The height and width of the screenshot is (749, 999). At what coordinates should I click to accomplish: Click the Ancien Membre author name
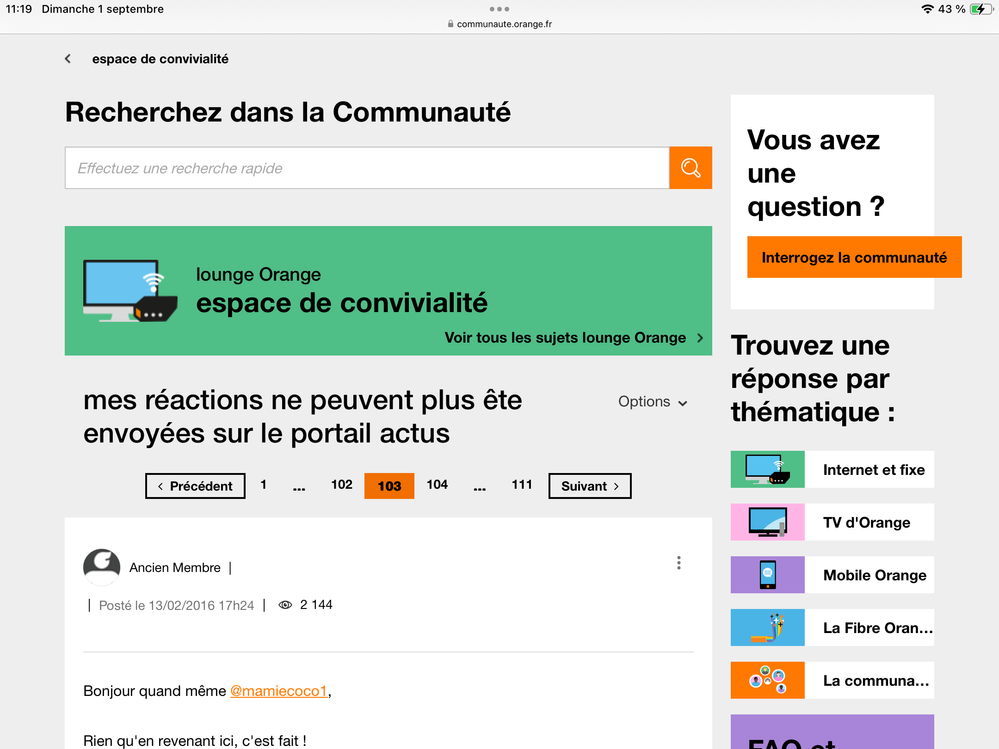(175, 567)
